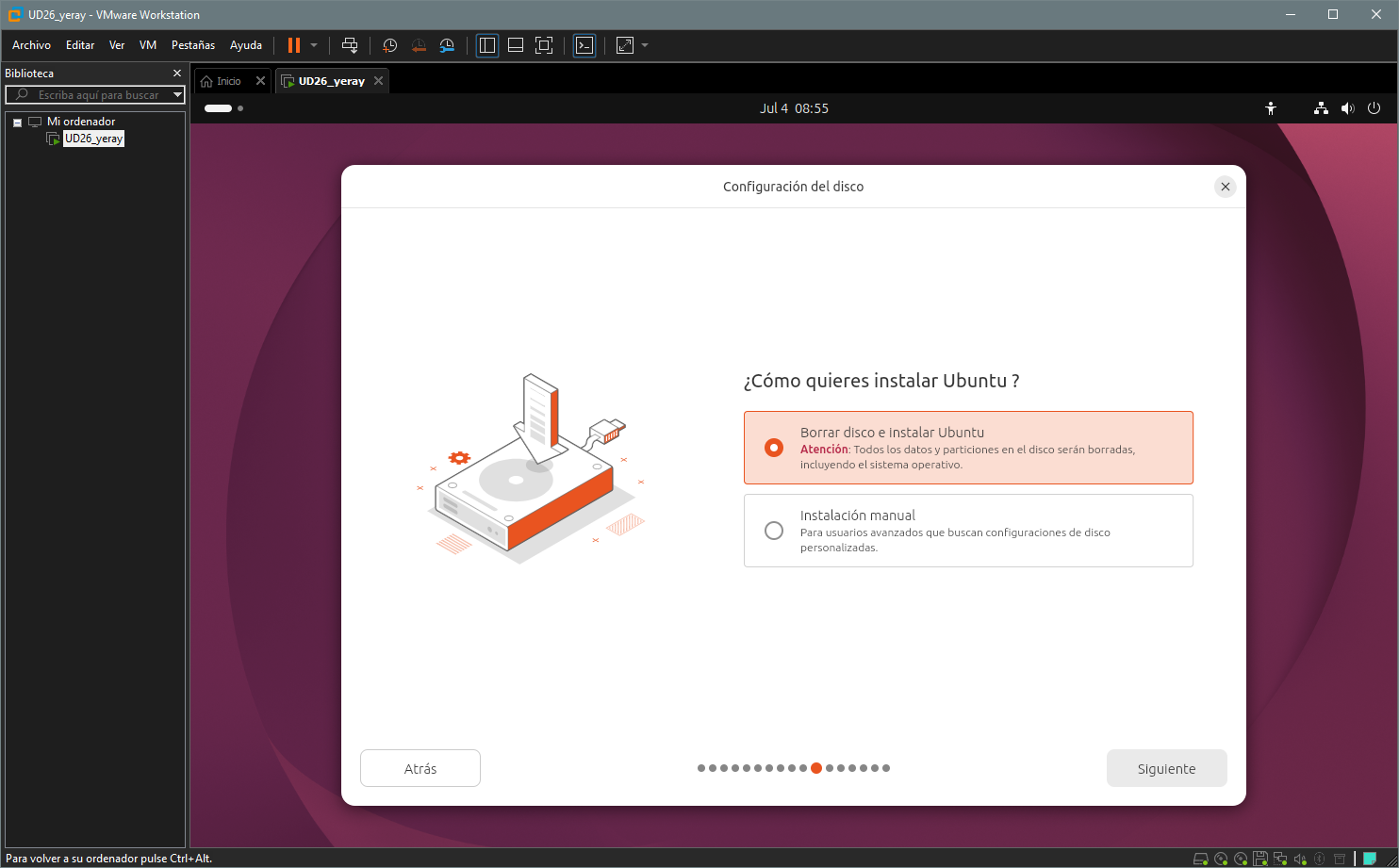Select the UD26_yeray VM in the library tree
This screenshot has height=868, width=1399.
click(x=93, y=139)
